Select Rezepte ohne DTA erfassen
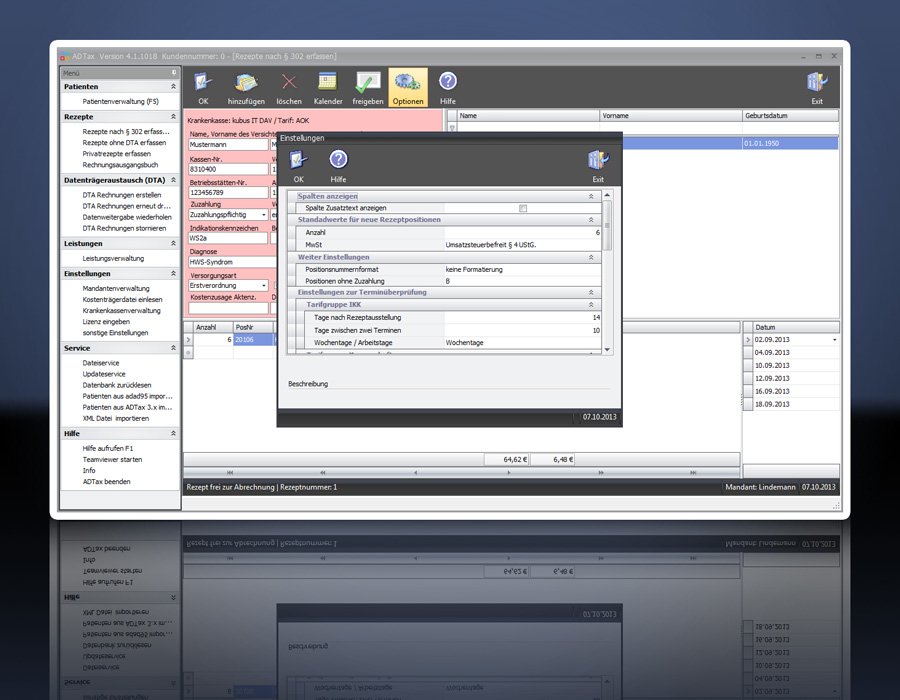 tap(124, 143)
